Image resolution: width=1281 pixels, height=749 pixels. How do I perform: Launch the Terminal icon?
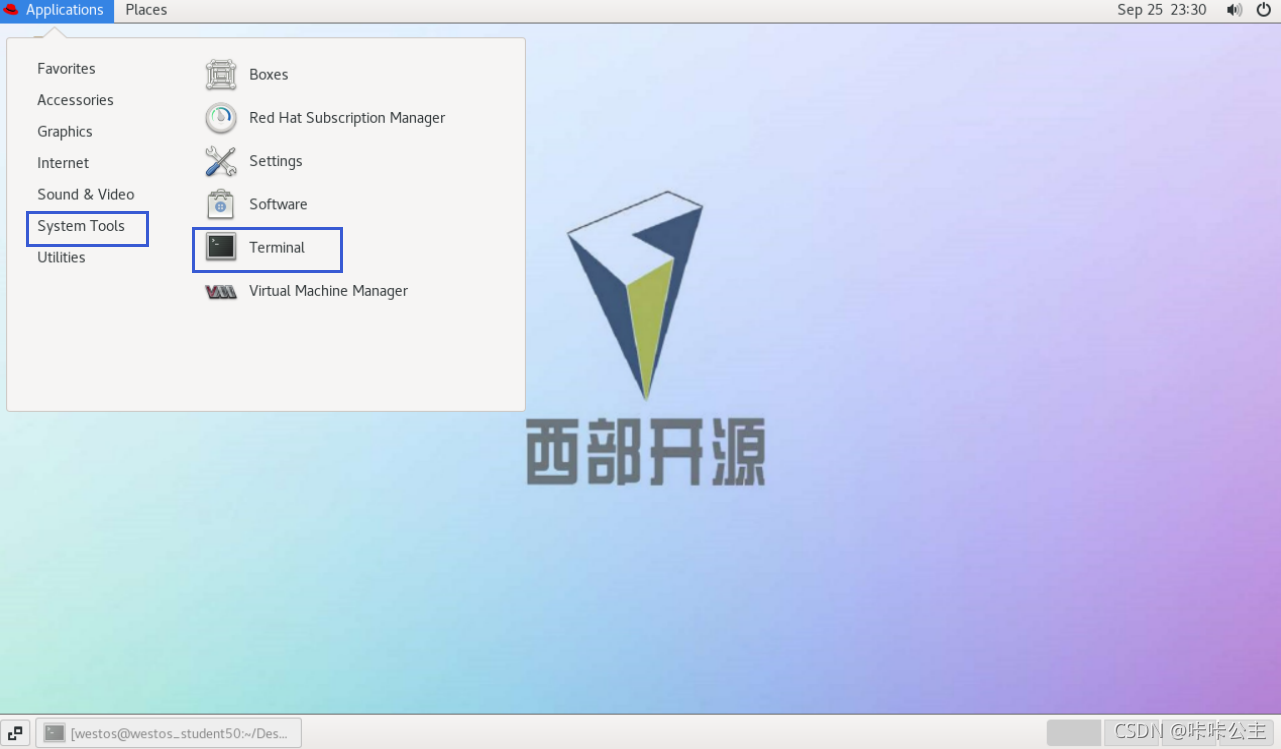click(x=221, y=247)
